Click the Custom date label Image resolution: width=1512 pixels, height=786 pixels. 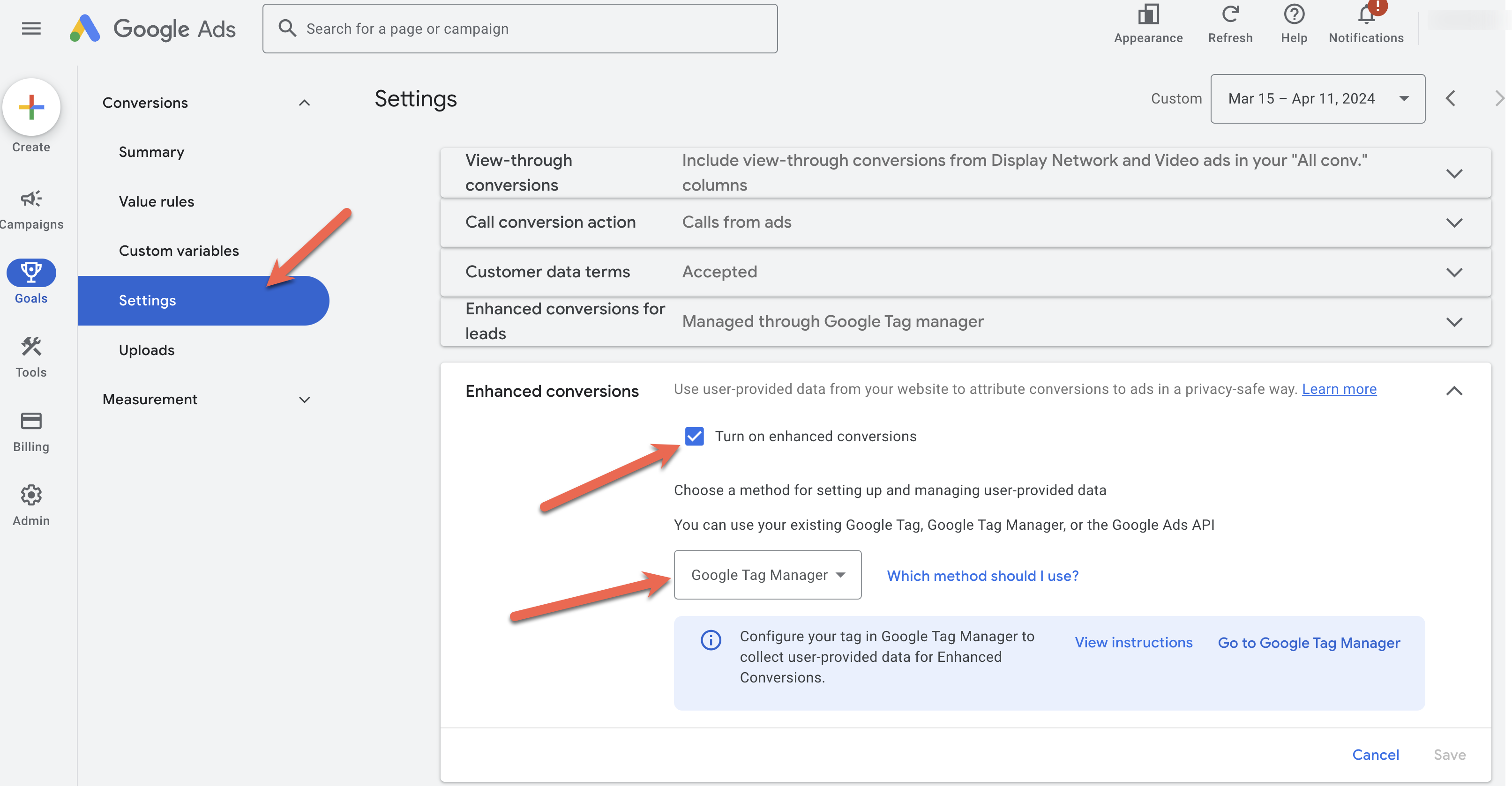pos(1175,98)
